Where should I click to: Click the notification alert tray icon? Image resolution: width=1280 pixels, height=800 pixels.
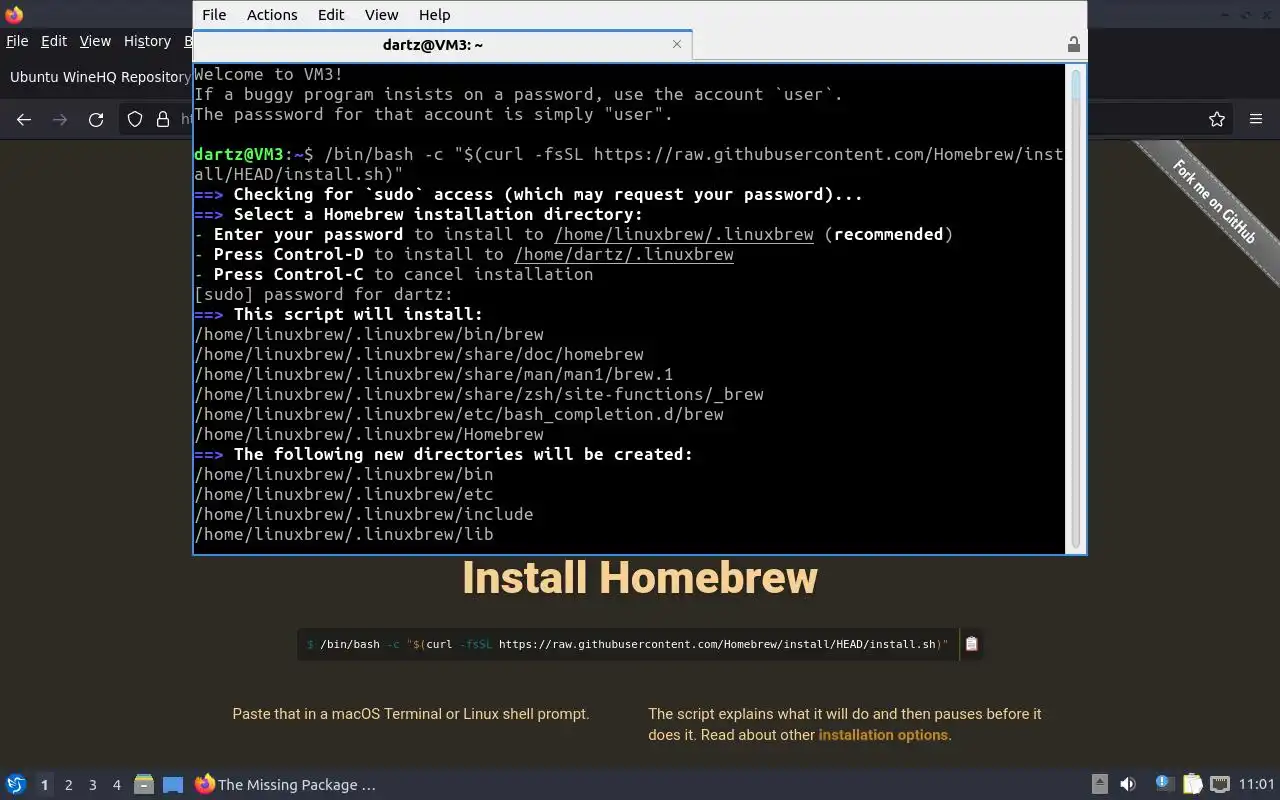[1163, 784]
